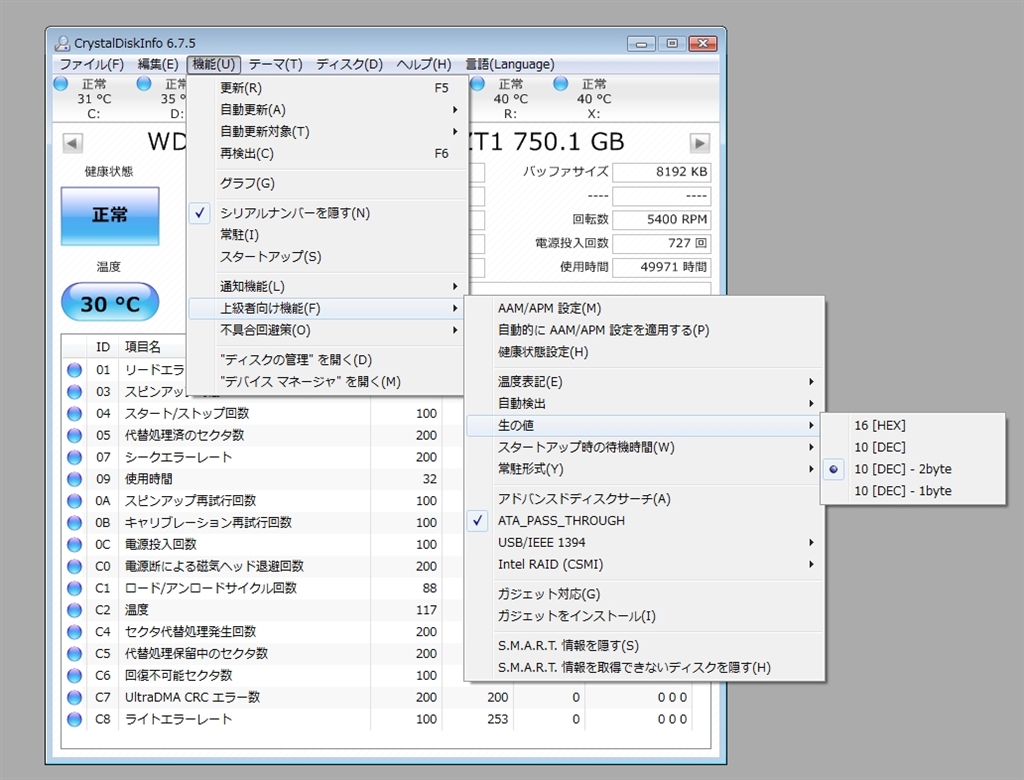Choose 更新(R) refresh menu entry
Viewport: 1024px width, 780px height.
pyautogui.click(x=327, y=88)
